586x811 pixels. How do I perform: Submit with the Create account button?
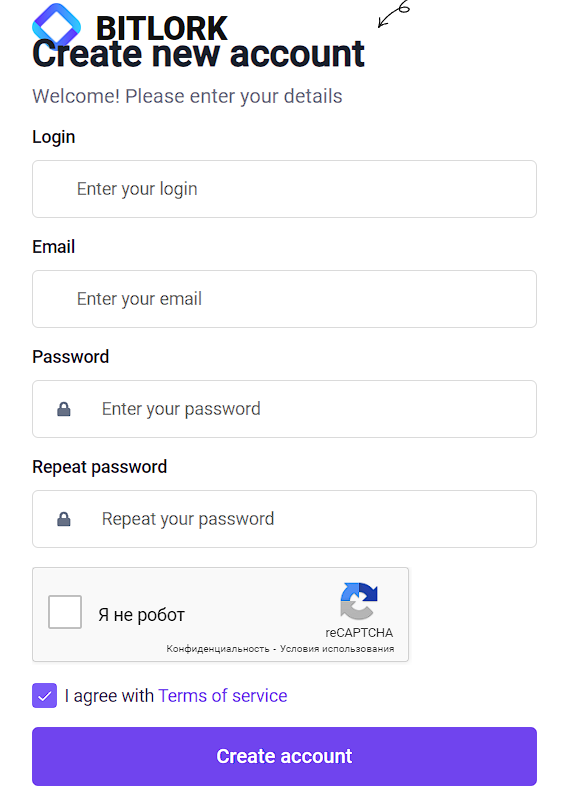pyautogui.click(x=284, y=756)
